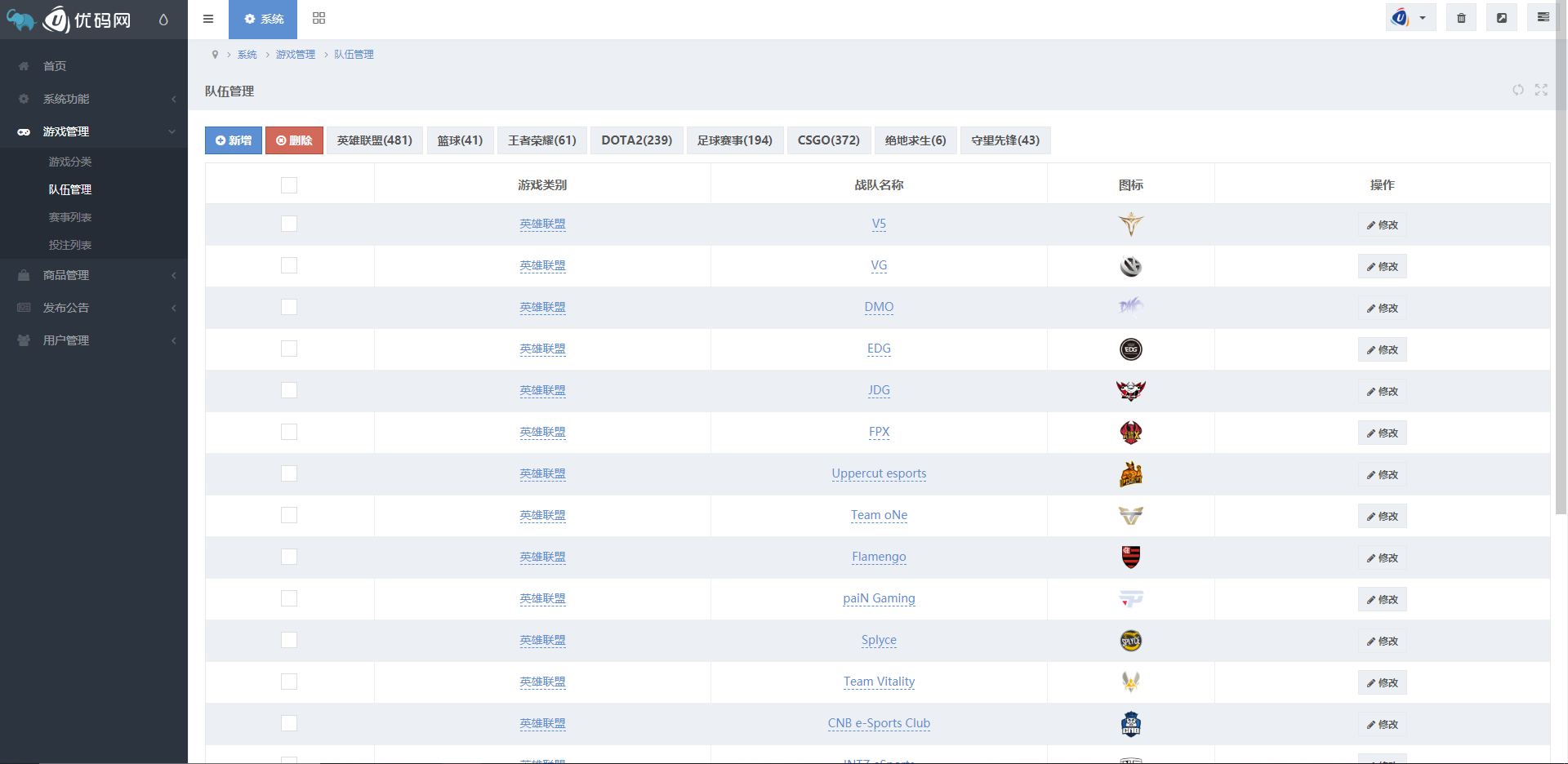Open 投注列表 in the sidebar
This screenshot has width=1568, height=764.
70,245
